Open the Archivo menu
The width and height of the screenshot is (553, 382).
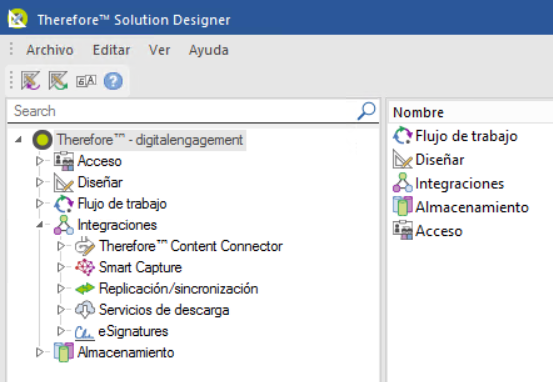[50, 50]
